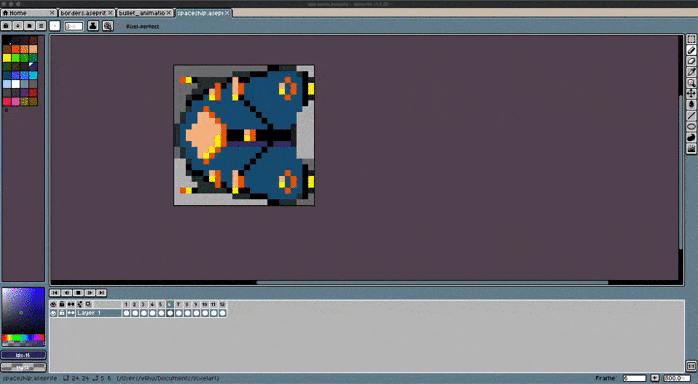
Task: Lock Layer 1 with its padlock icon
Action: click(62, 313)
